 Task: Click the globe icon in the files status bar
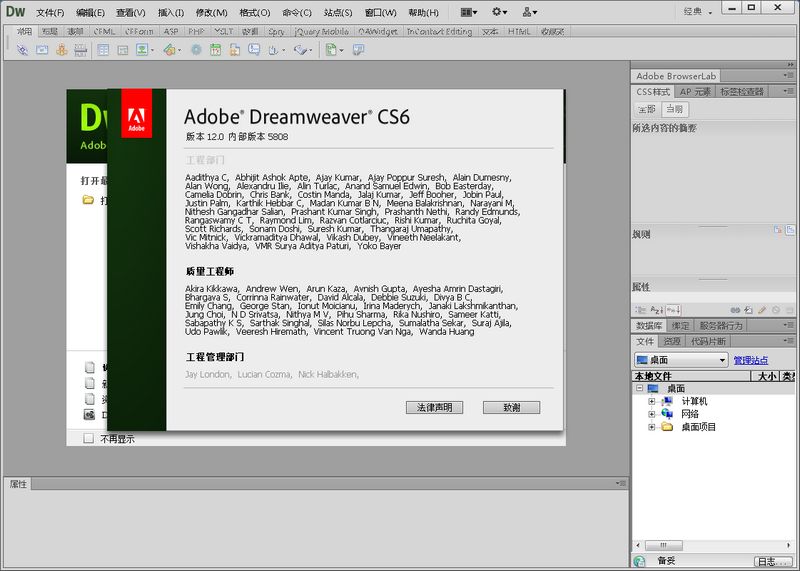[x=640, y=561]
